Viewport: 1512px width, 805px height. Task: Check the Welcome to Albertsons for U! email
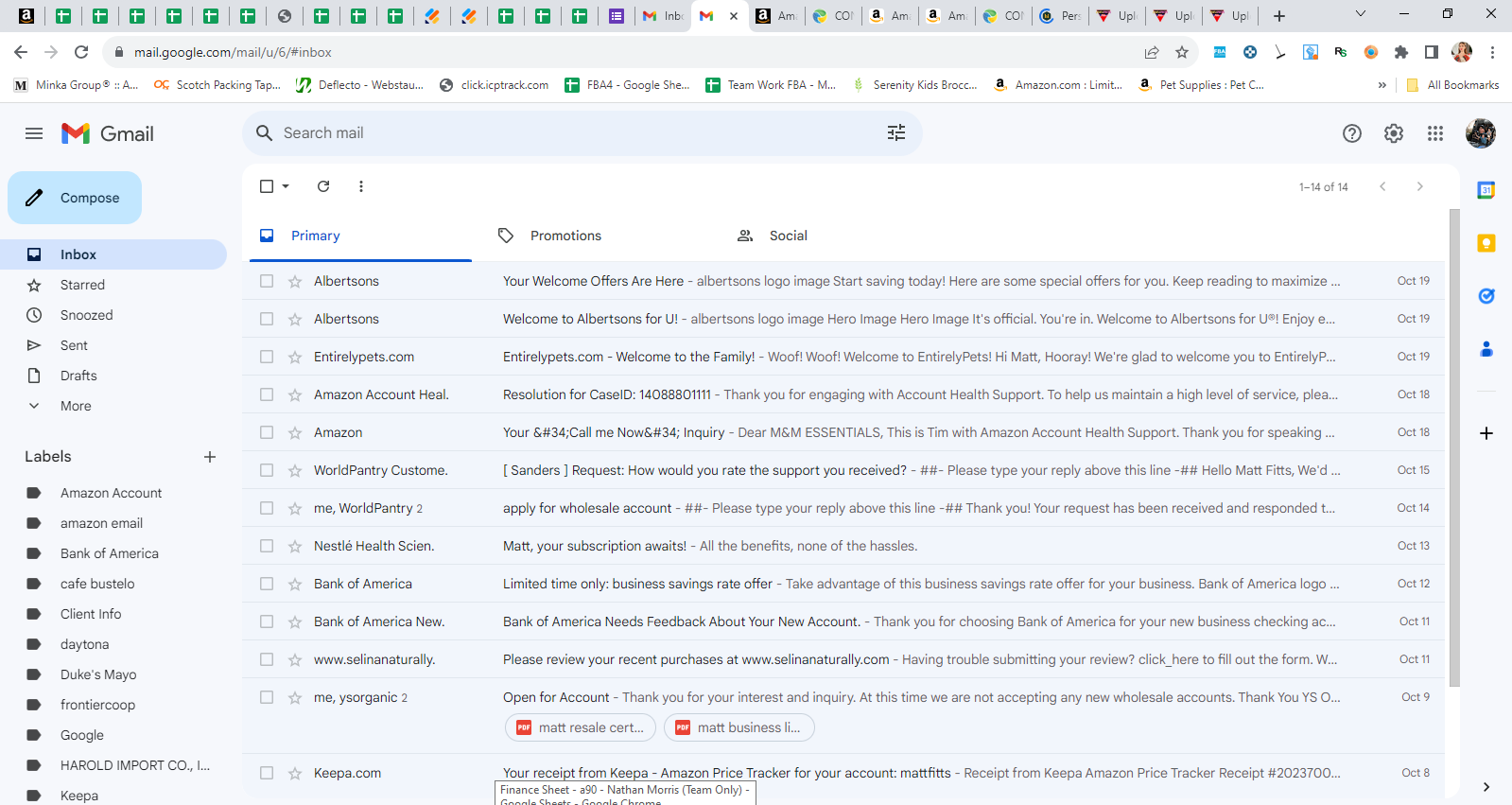[x=267, y=319]
